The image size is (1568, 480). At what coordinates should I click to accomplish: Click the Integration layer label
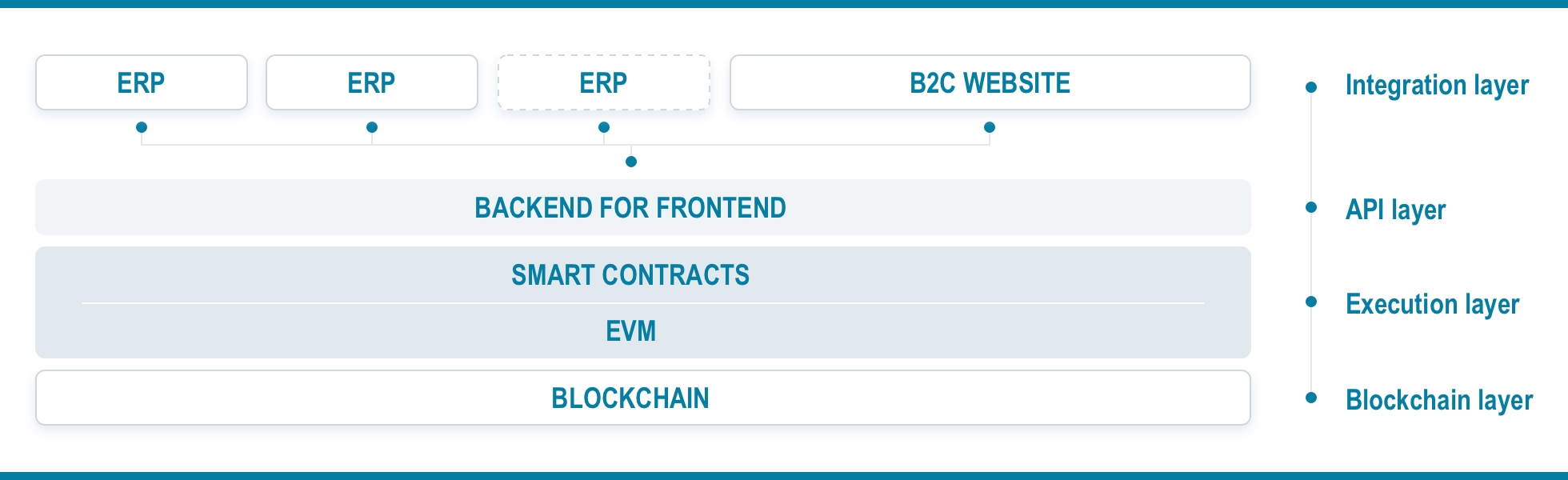click(1437, 86)
